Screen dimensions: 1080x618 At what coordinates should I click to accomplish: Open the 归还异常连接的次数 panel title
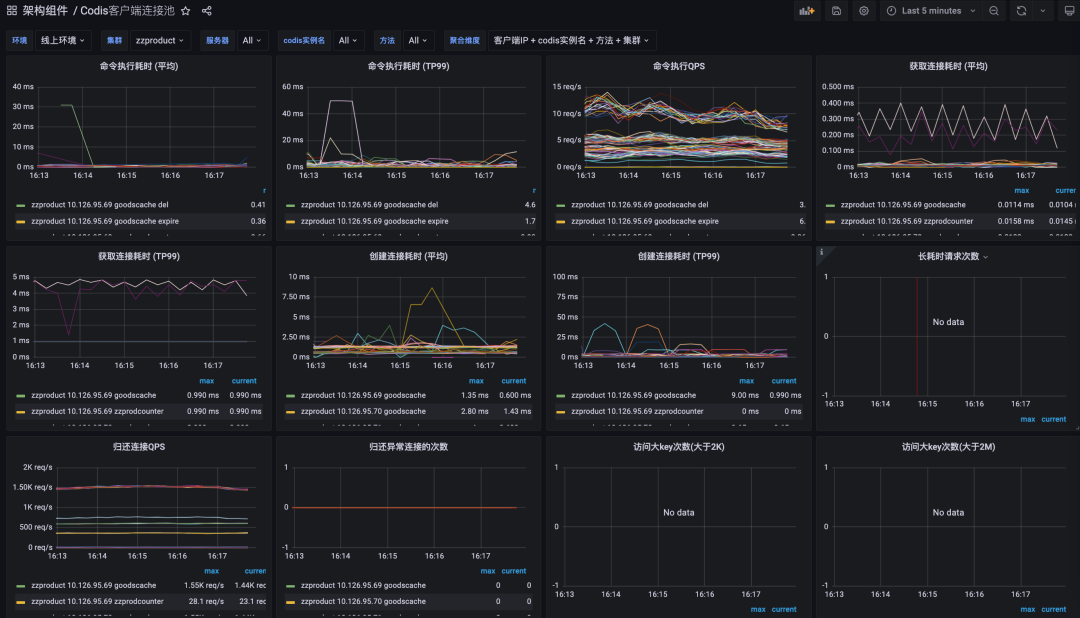408,446
